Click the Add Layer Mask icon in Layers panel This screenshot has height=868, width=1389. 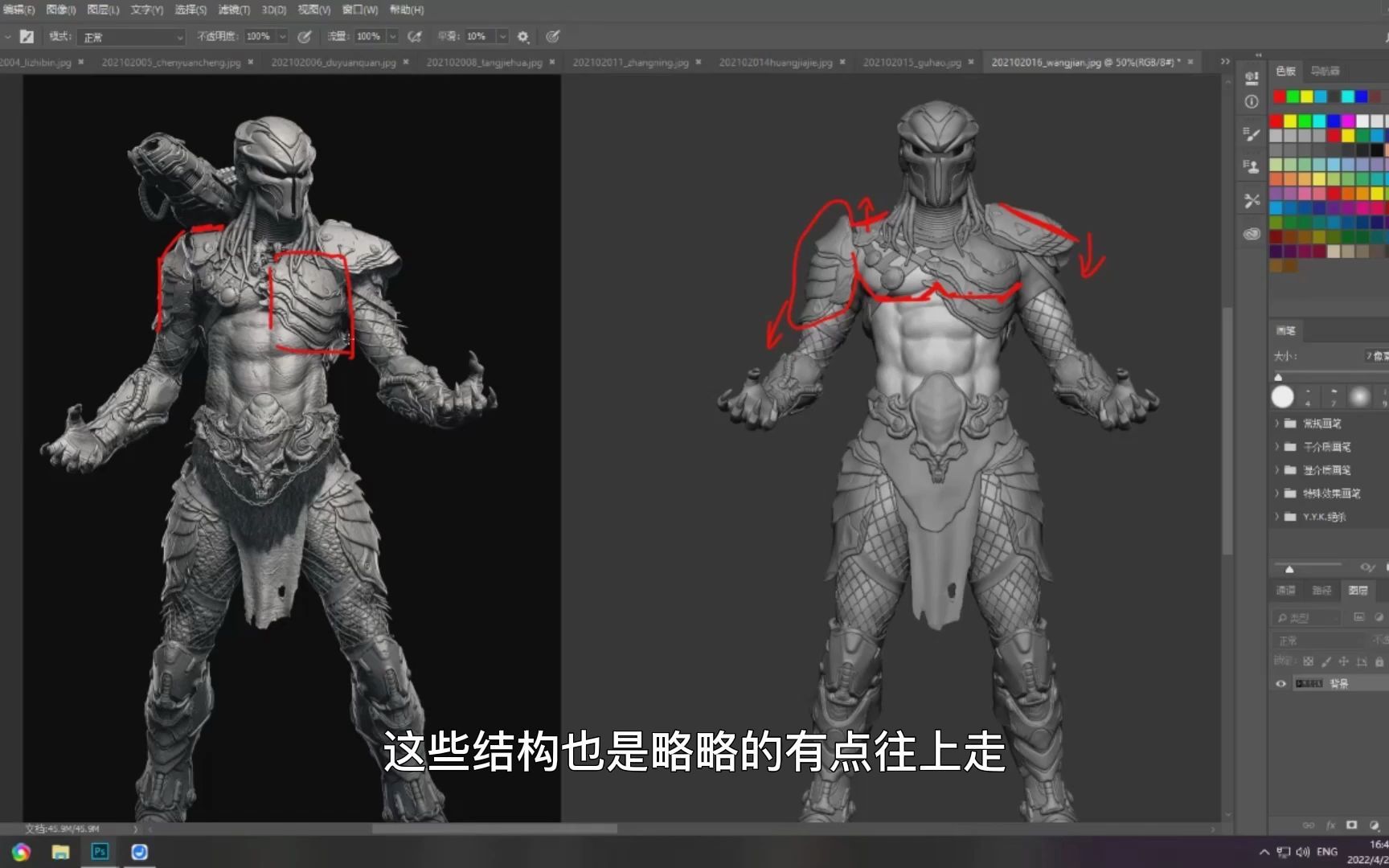click(x=1351, y=825)
